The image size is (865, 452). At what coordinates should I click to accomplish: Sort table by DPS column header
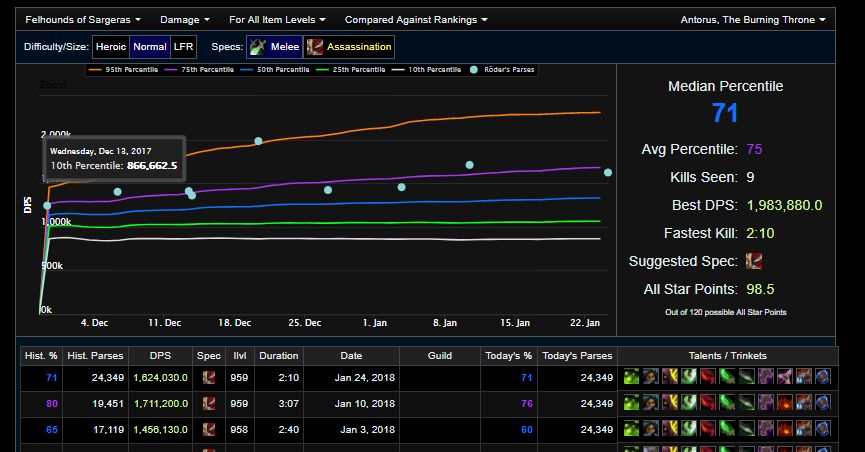tap(160, 355)
